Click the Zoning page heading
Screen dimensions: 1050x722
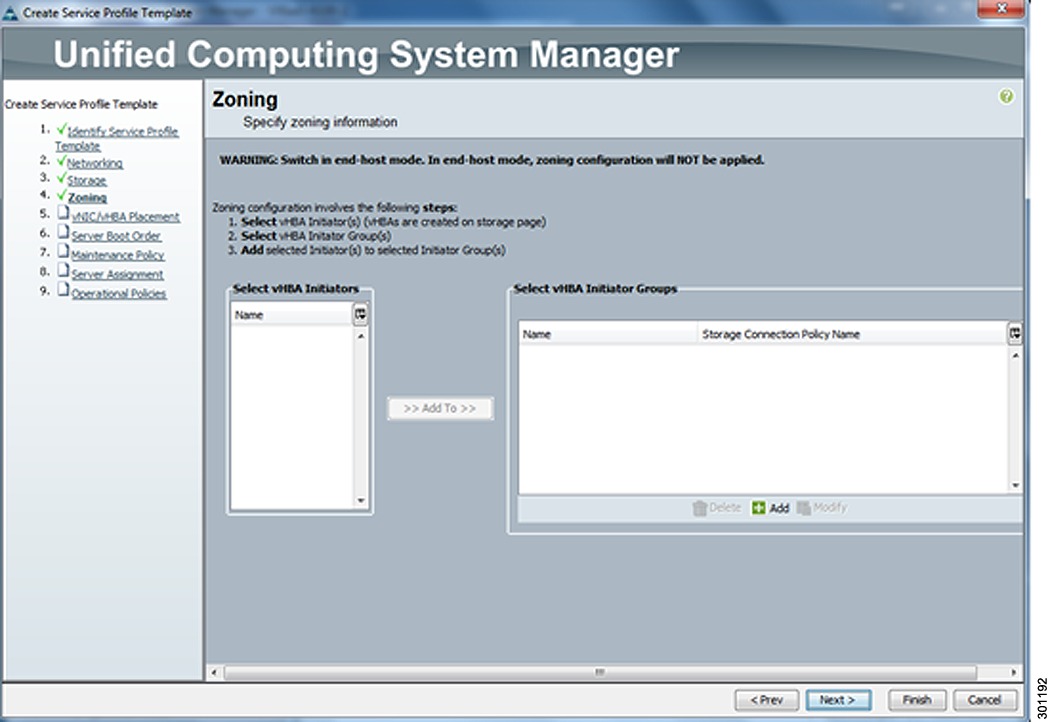(245, 99)
